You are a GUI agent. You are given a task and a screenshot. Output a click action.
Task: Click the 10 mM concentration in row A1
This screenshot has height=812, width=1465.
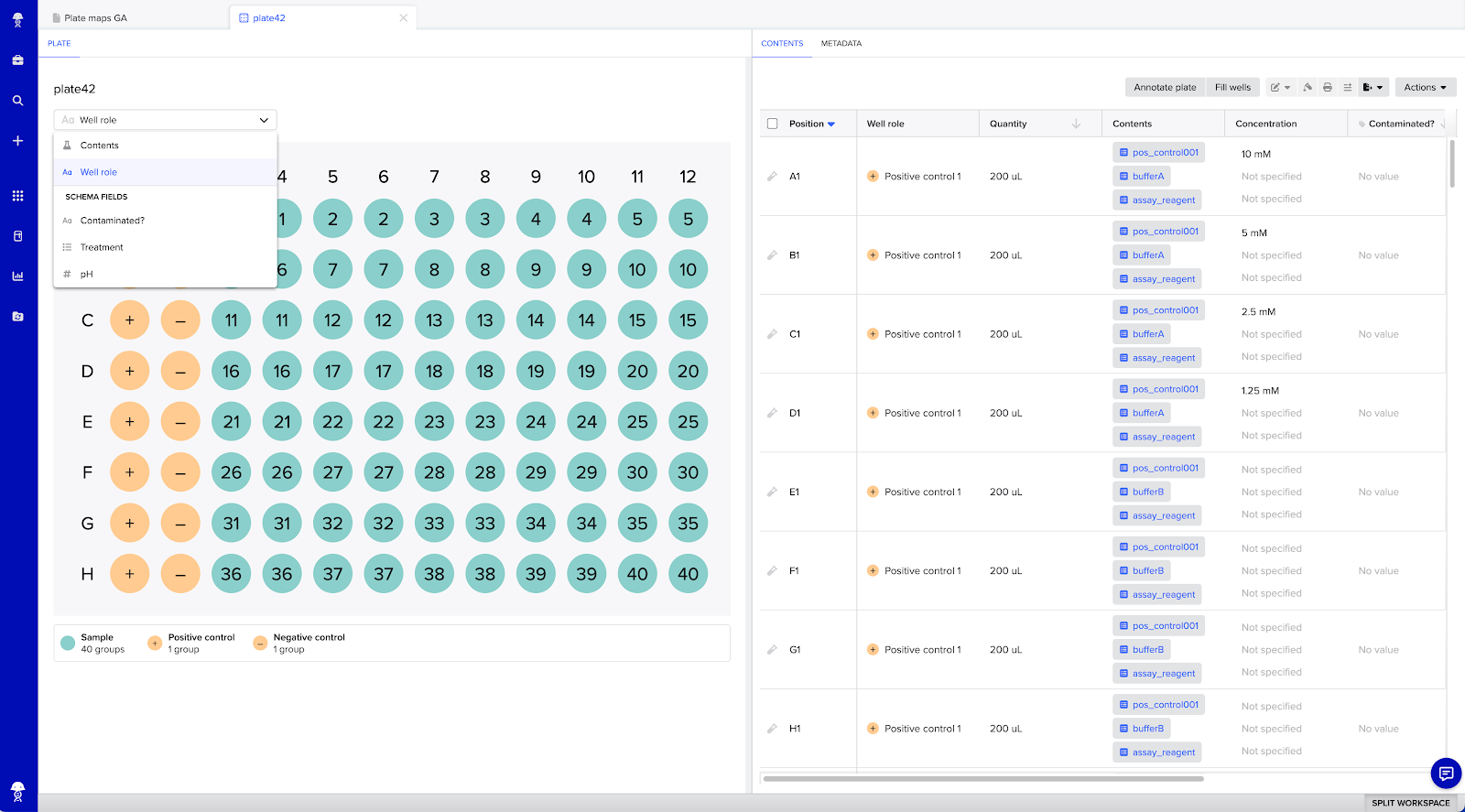pyautogui.click(x=1256, y=154)
